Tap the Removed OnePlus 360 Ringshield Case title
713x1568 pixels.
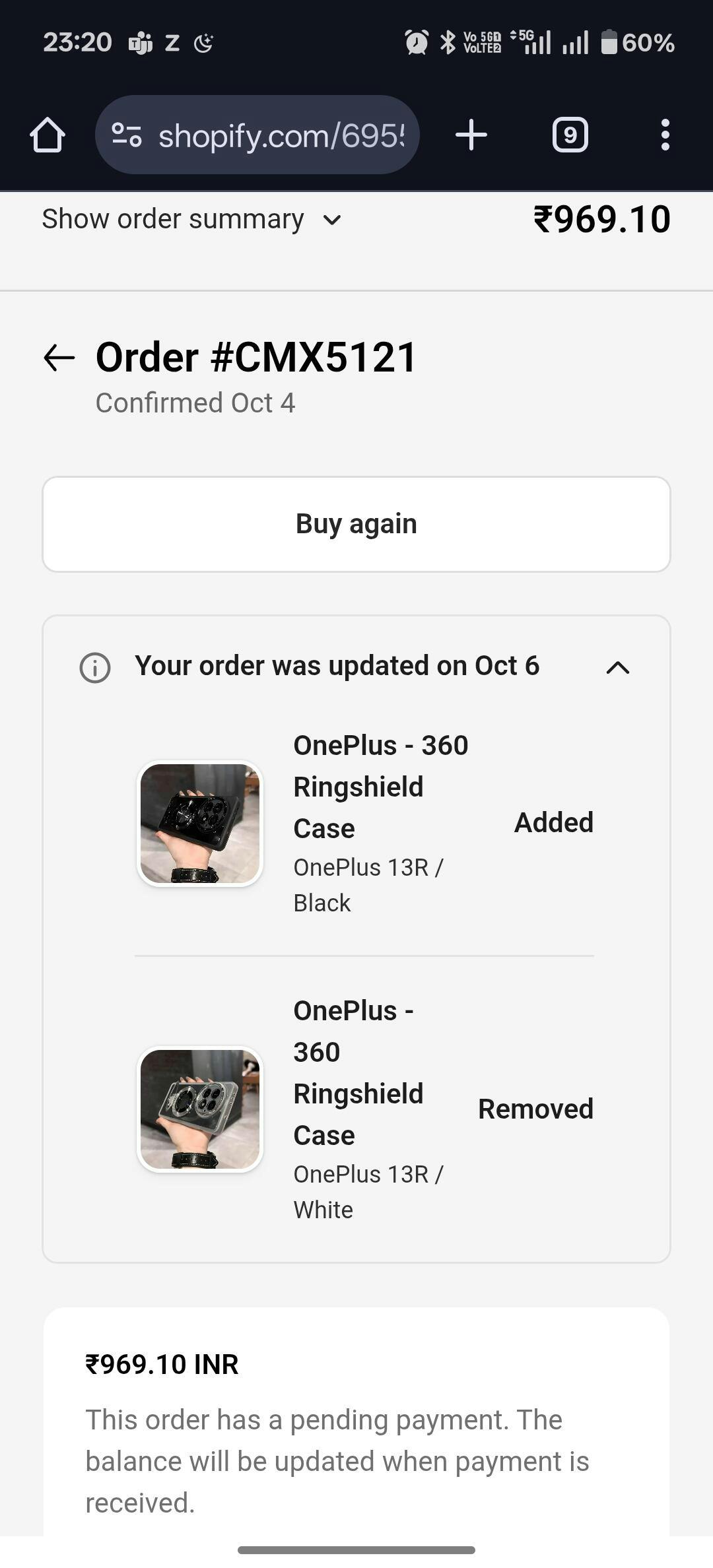358,1072
